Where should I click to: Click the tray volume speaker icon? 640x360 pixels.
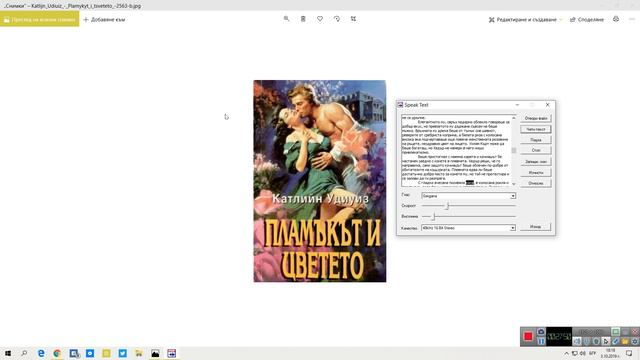(x=582, y=353)
